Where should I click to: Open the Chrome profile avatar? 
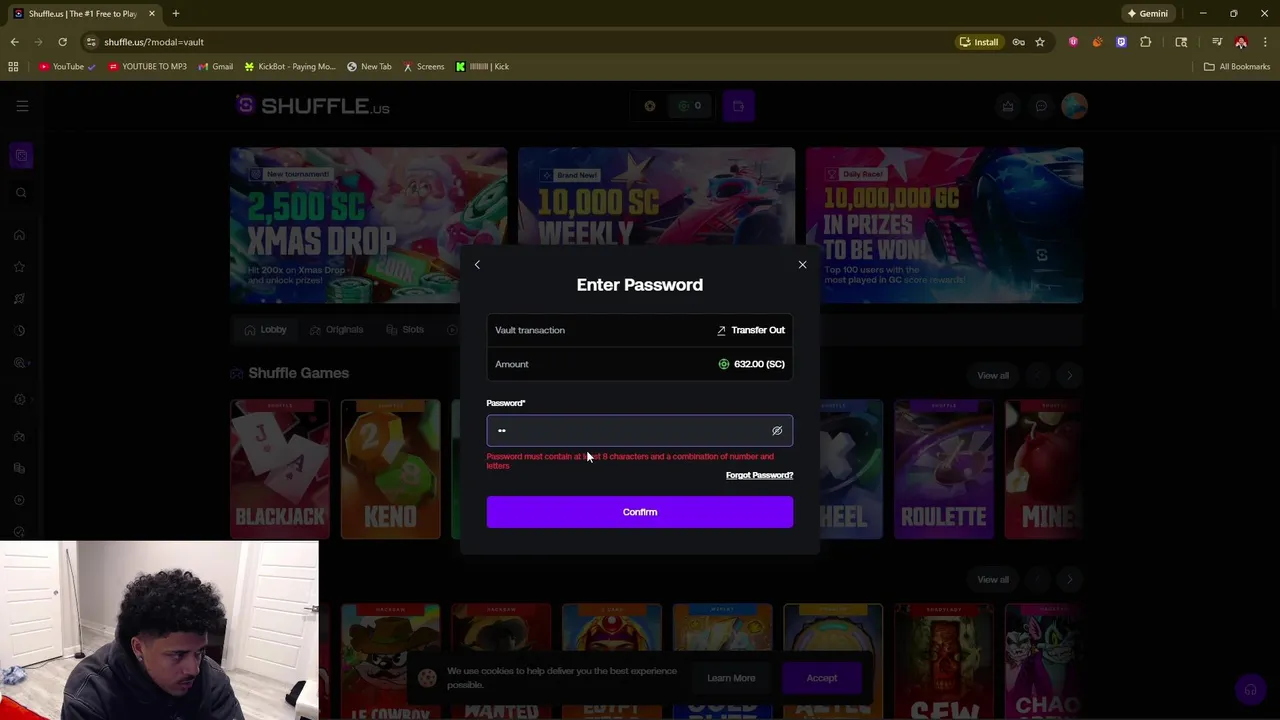(x=1241, y=42)
